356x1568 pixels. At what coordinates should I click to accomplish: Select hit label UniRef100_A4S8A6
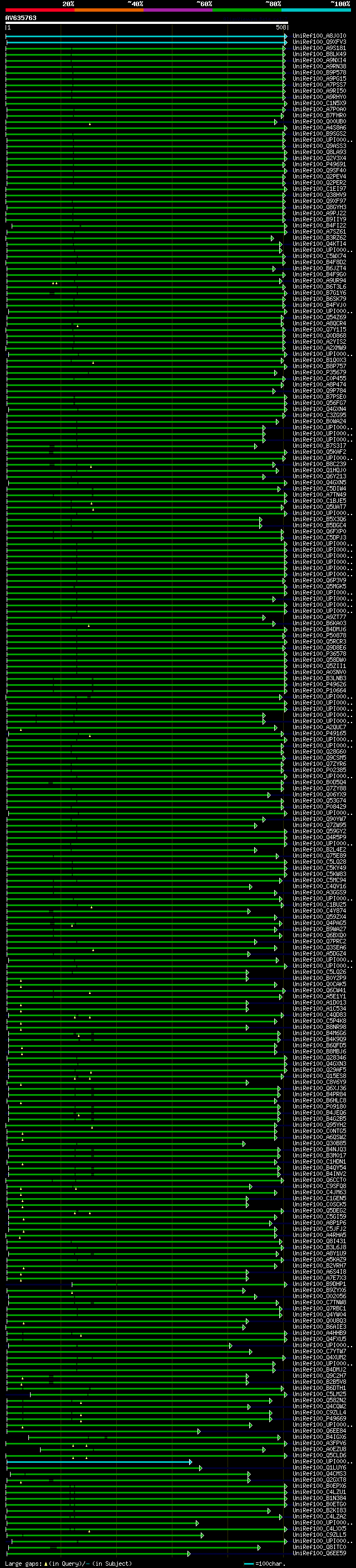pyautogui.click(x=319, y=128)
